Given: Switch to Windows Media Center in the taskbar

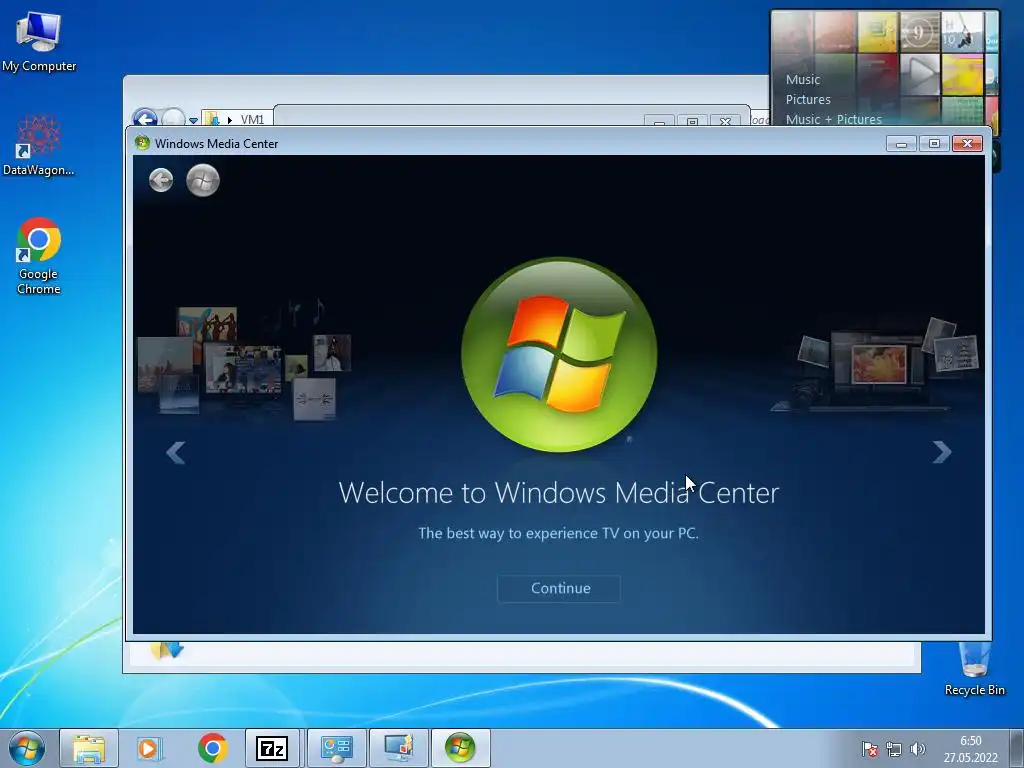Looking at the screenshot, I should [460, 748].
